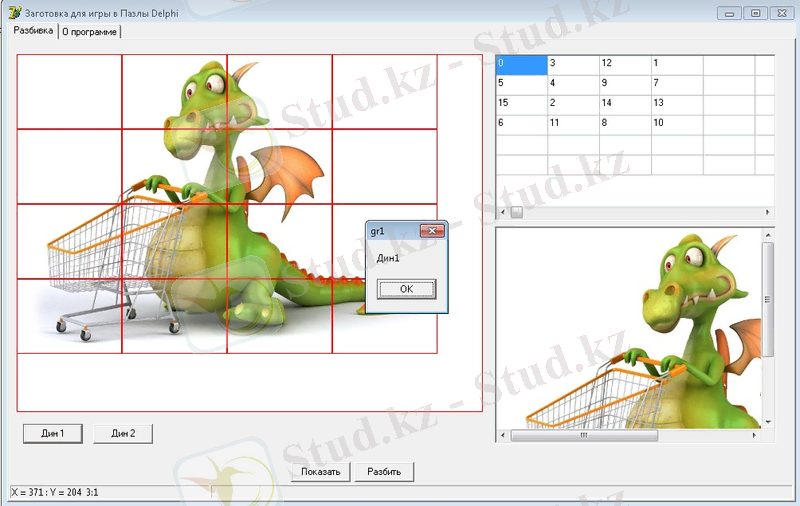Click the Дин 1 button
800x506 pixels.
53,433
